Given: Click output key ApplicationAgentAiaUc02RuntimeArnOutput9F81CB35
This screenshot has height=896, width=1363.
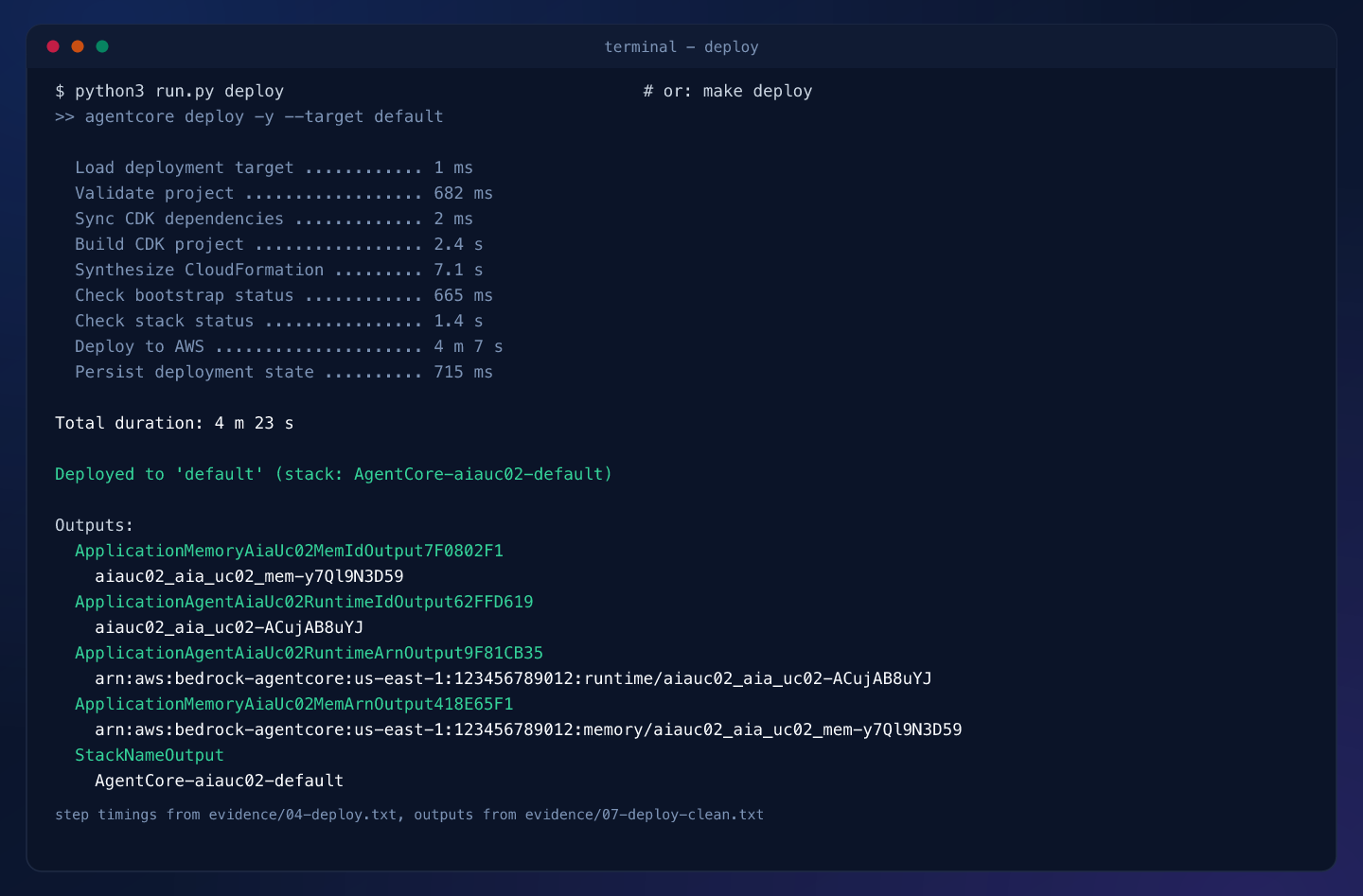Looking at the screenshot, I should (309, 653).
